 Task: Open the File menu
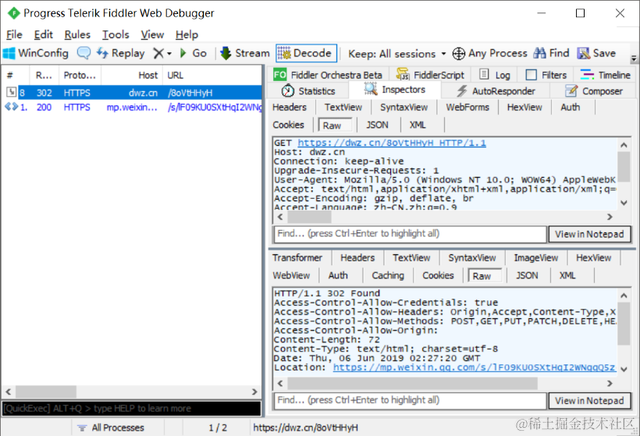coord(14,35)
